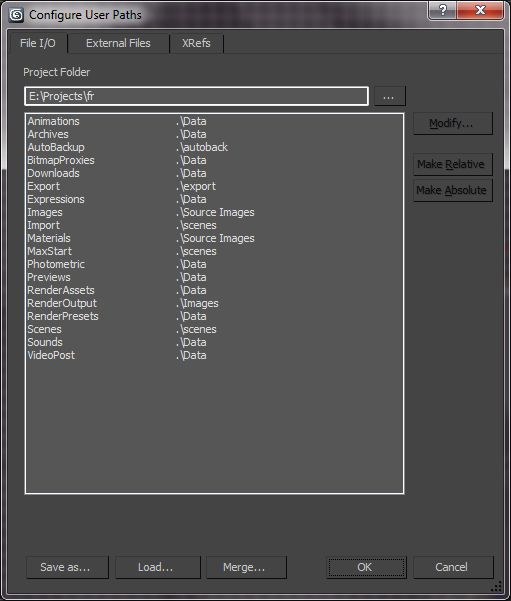Viewport: 511px width, 601px height.
Task: Select the Scenes path row
Action: pyautogui.click(x=214, y=330)
